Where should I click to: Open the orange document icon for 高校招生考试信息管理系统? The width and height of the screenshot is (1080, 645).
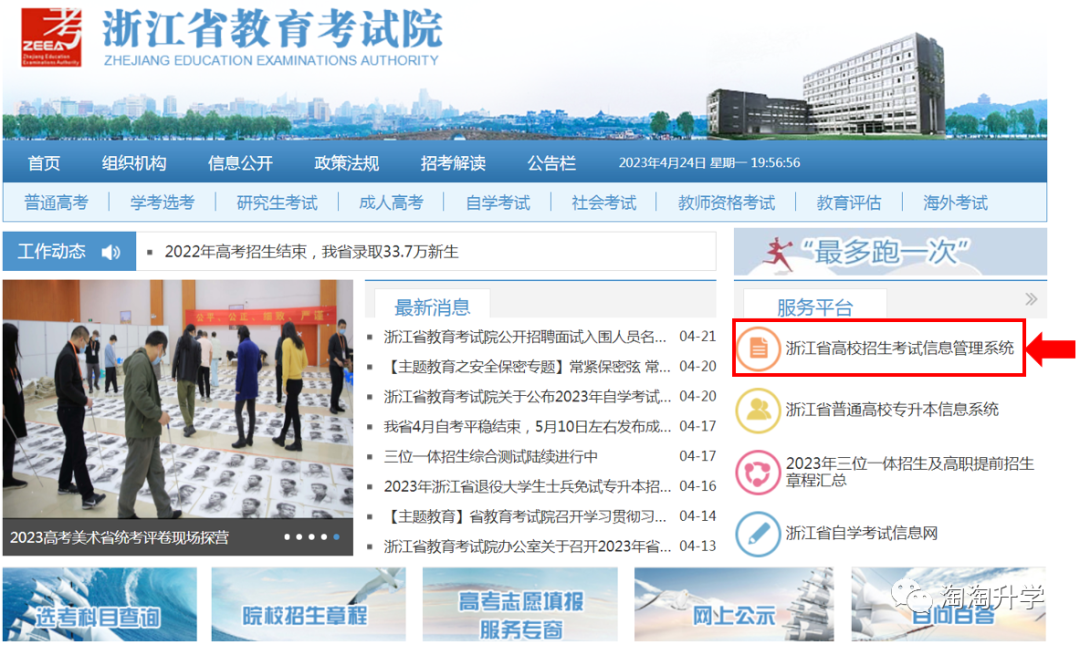point(758,348)
